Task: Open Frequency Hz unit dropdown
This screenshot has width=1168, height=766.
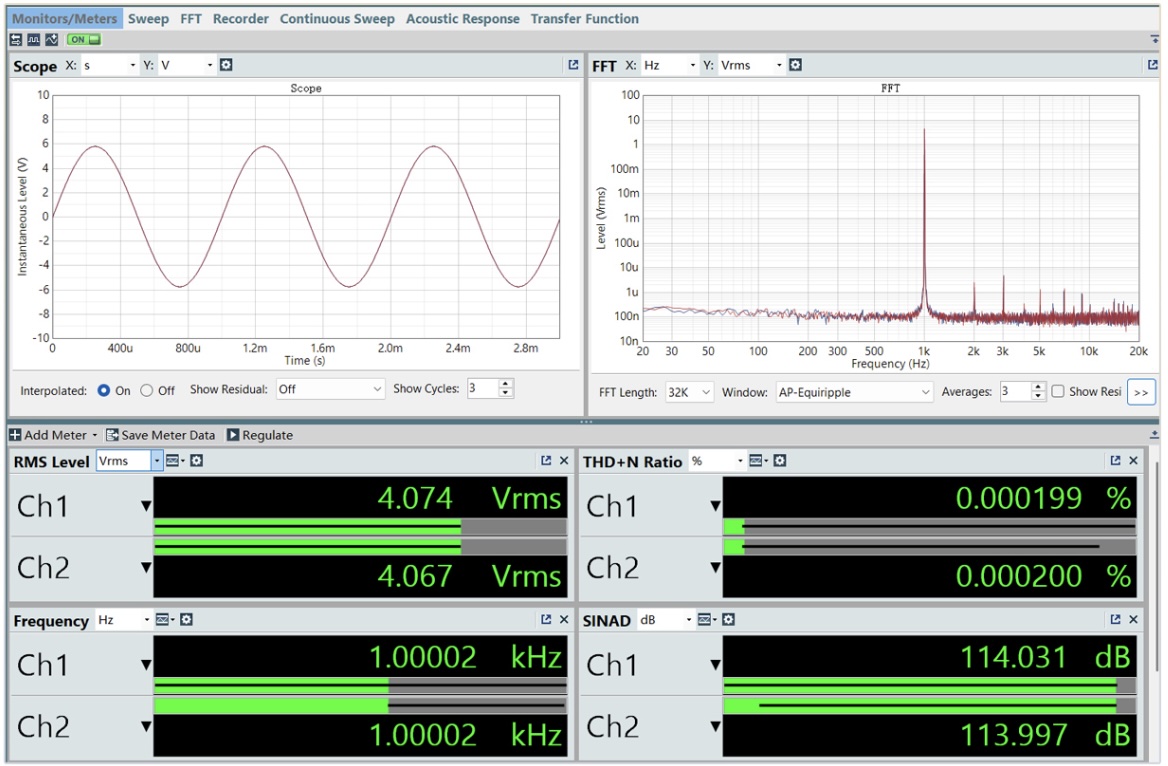Action: (124, 619)
